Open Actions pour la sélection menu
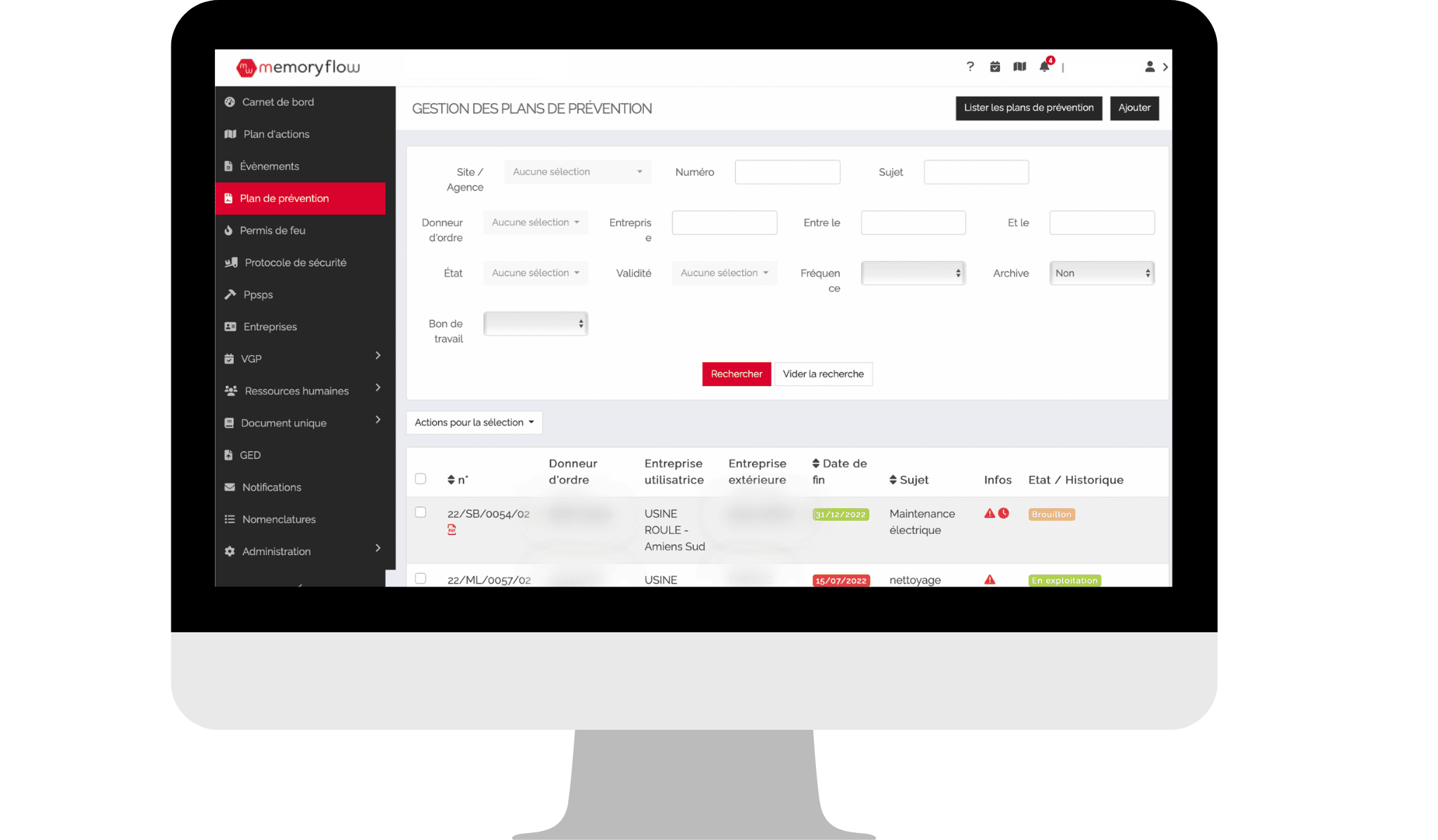The height and width of the screenshot is (840, 1438). [473, 422]
